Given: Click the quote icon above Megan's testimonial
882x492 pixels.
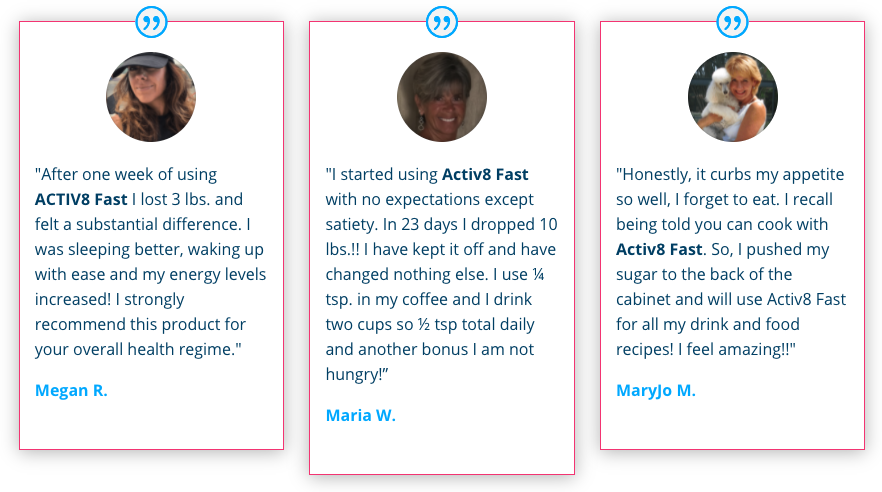Looking at the screenshot, I should (x=151, y=22).
